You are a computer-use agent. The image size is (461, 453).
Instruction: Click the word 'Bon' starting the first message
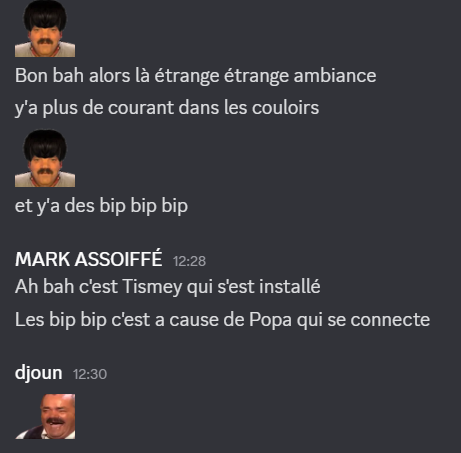point(31,76)
